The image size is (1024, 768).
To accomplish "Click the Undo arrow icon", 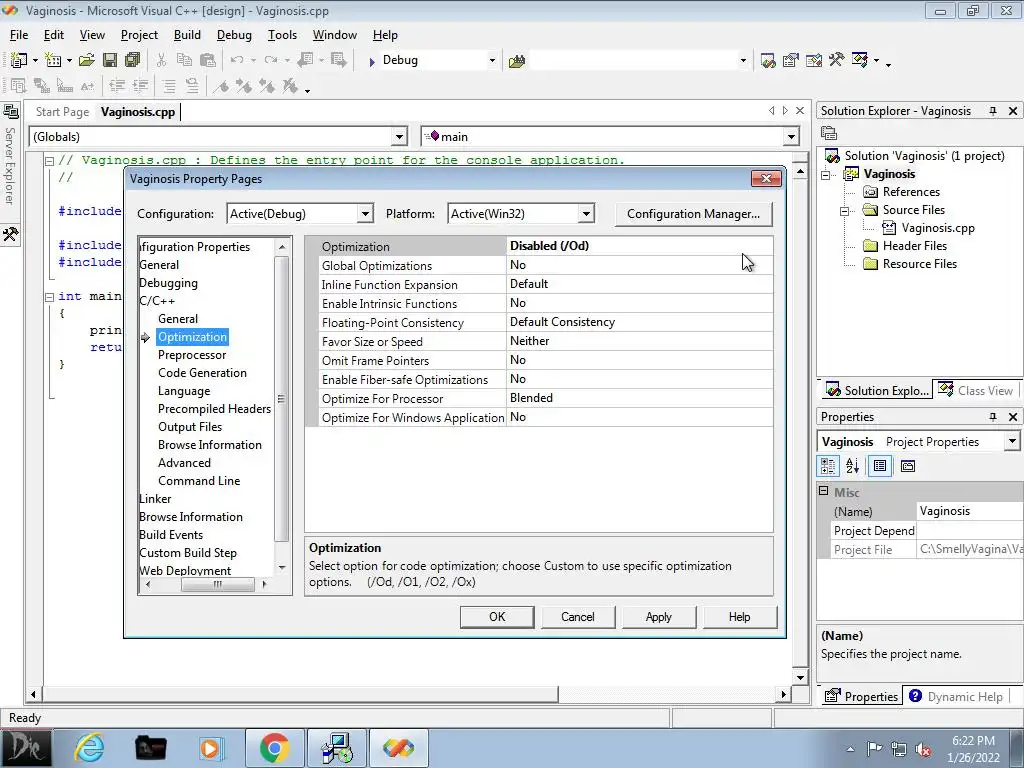I will 236,60.
